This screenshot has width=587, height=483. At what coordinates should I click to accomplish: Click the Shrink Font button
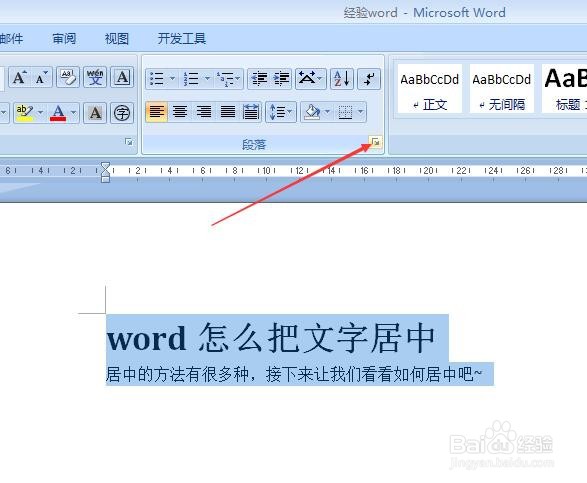(41, 78)
